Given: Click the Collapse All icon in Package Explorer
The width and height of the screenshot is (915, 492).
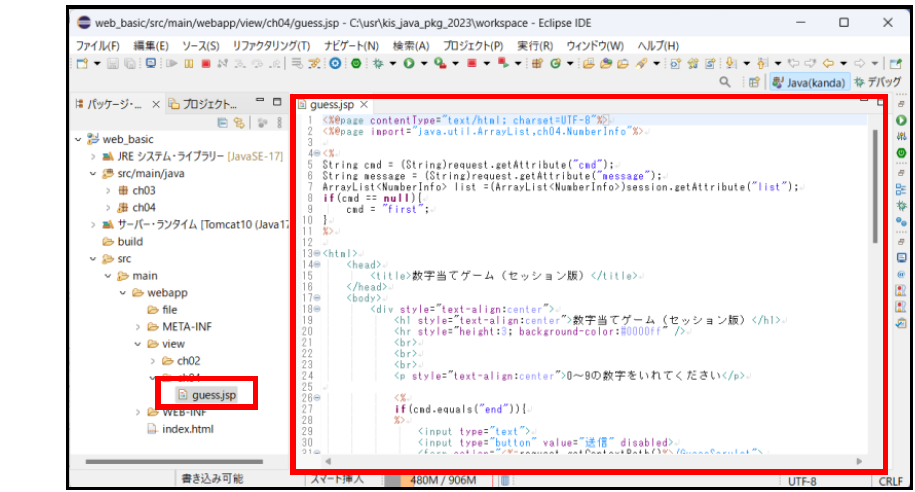Looking at the screenshot, I should (223, 123).
